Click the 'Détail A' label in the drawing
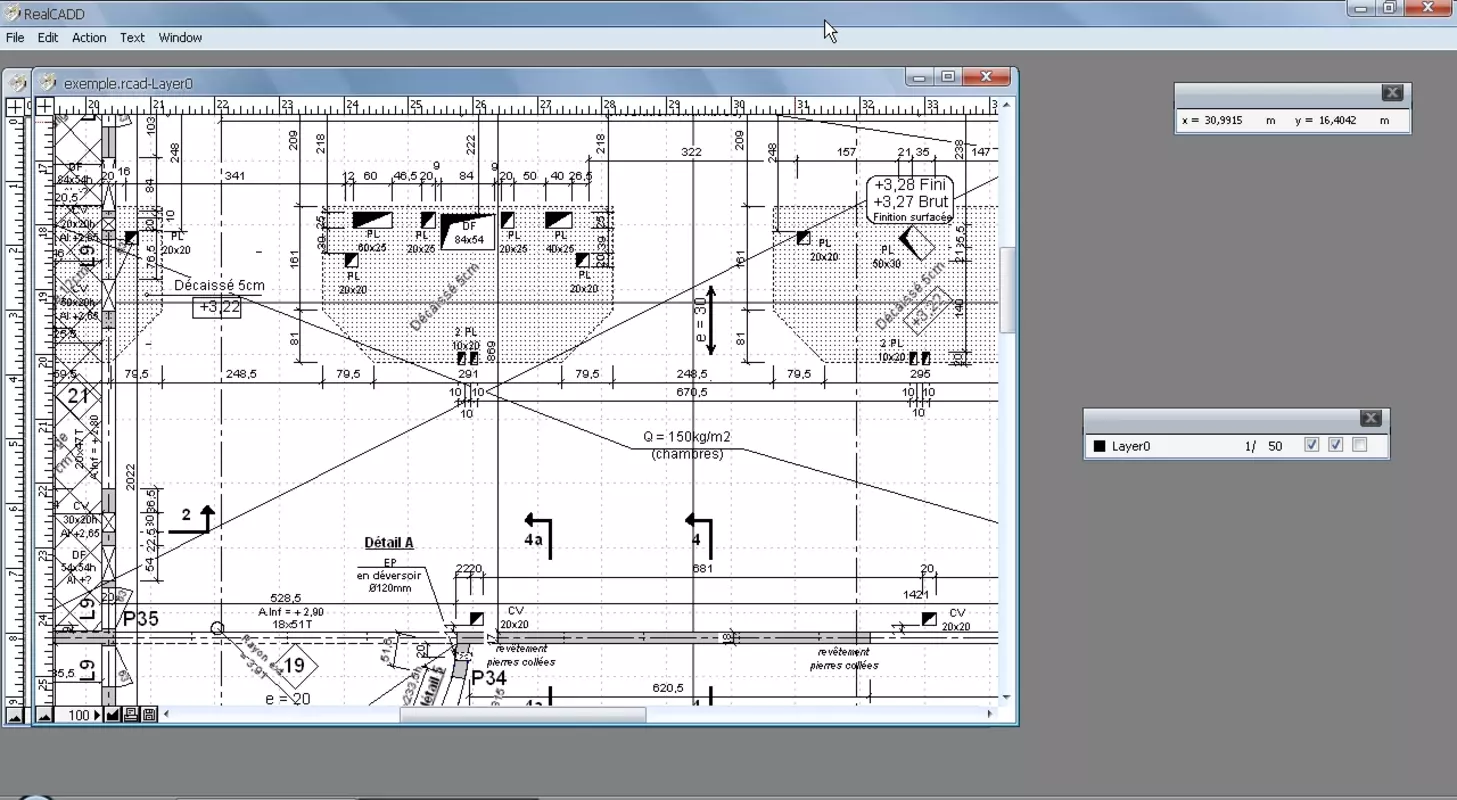 (x=389, y=543)
